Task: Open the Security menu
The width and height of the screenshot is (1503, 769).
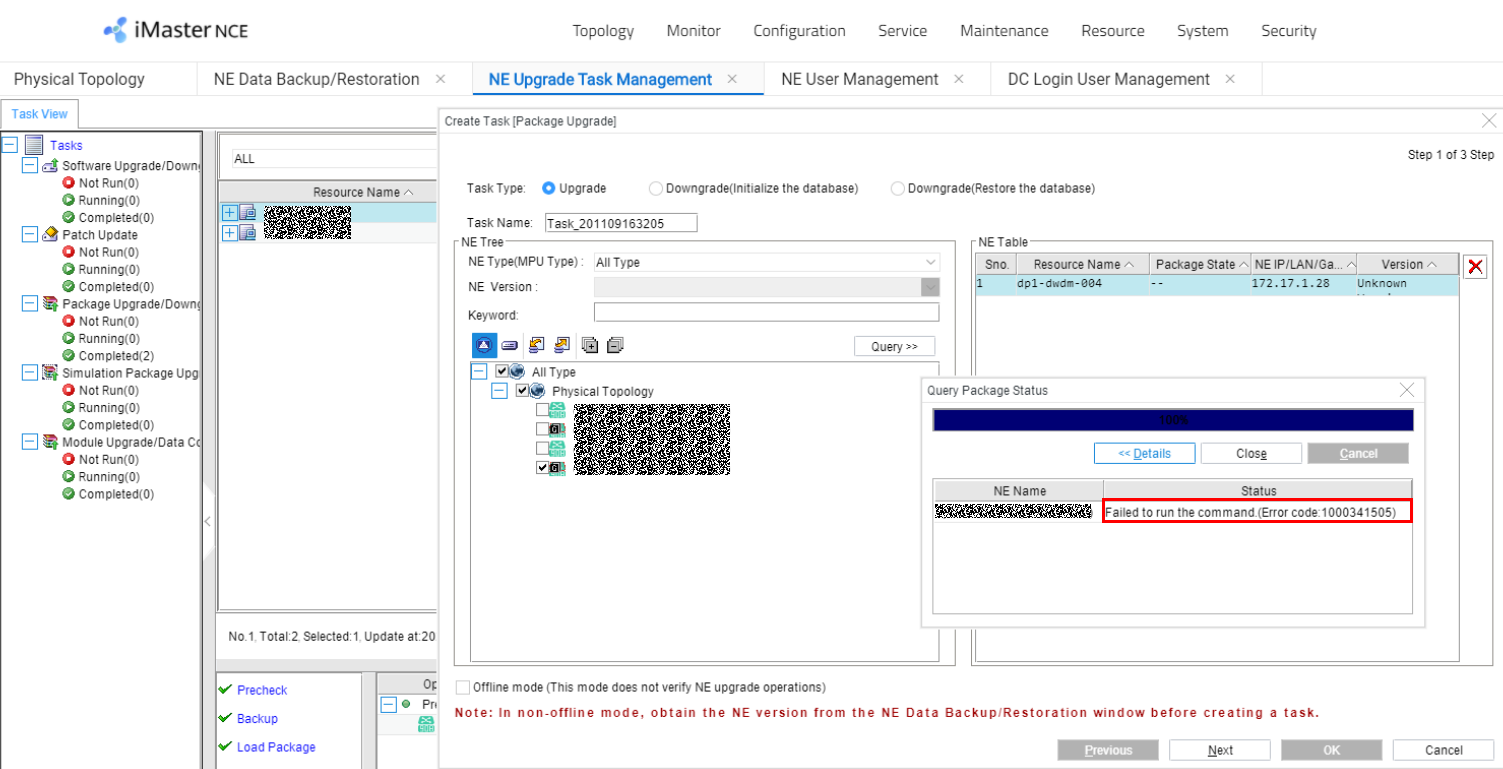Action: click(x=1289, y=31)
